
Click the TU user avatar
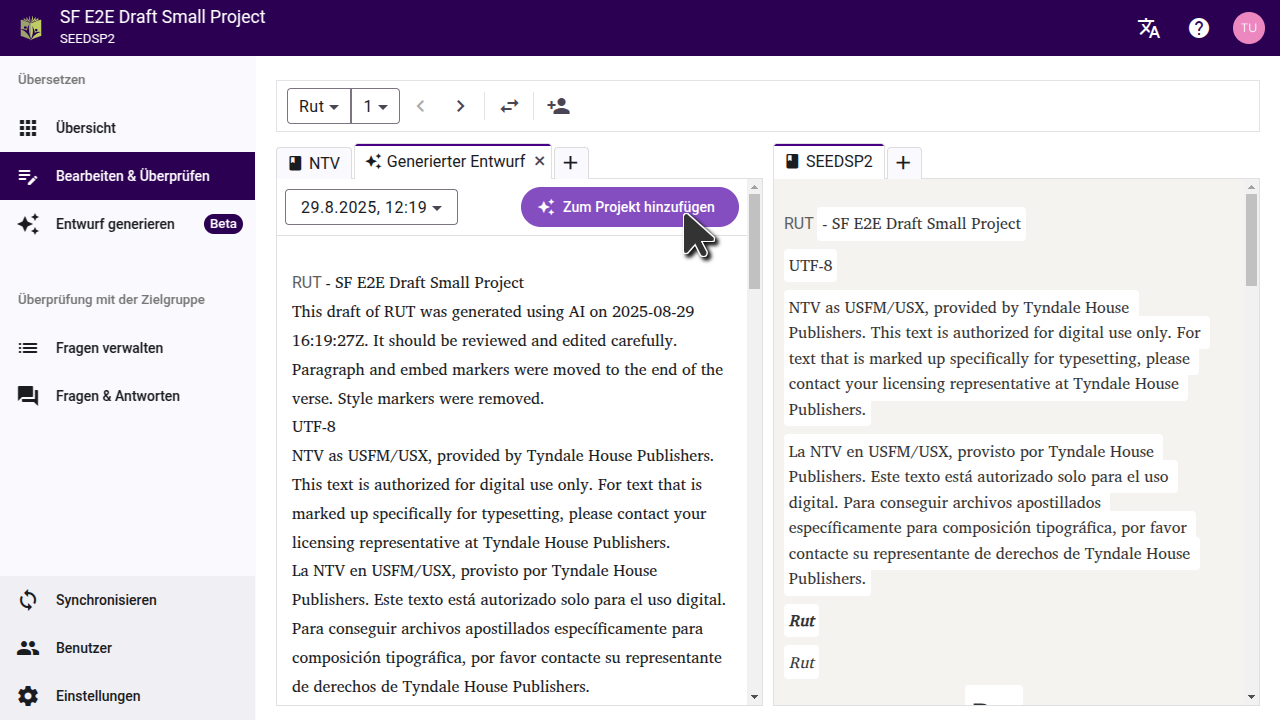1248,28
